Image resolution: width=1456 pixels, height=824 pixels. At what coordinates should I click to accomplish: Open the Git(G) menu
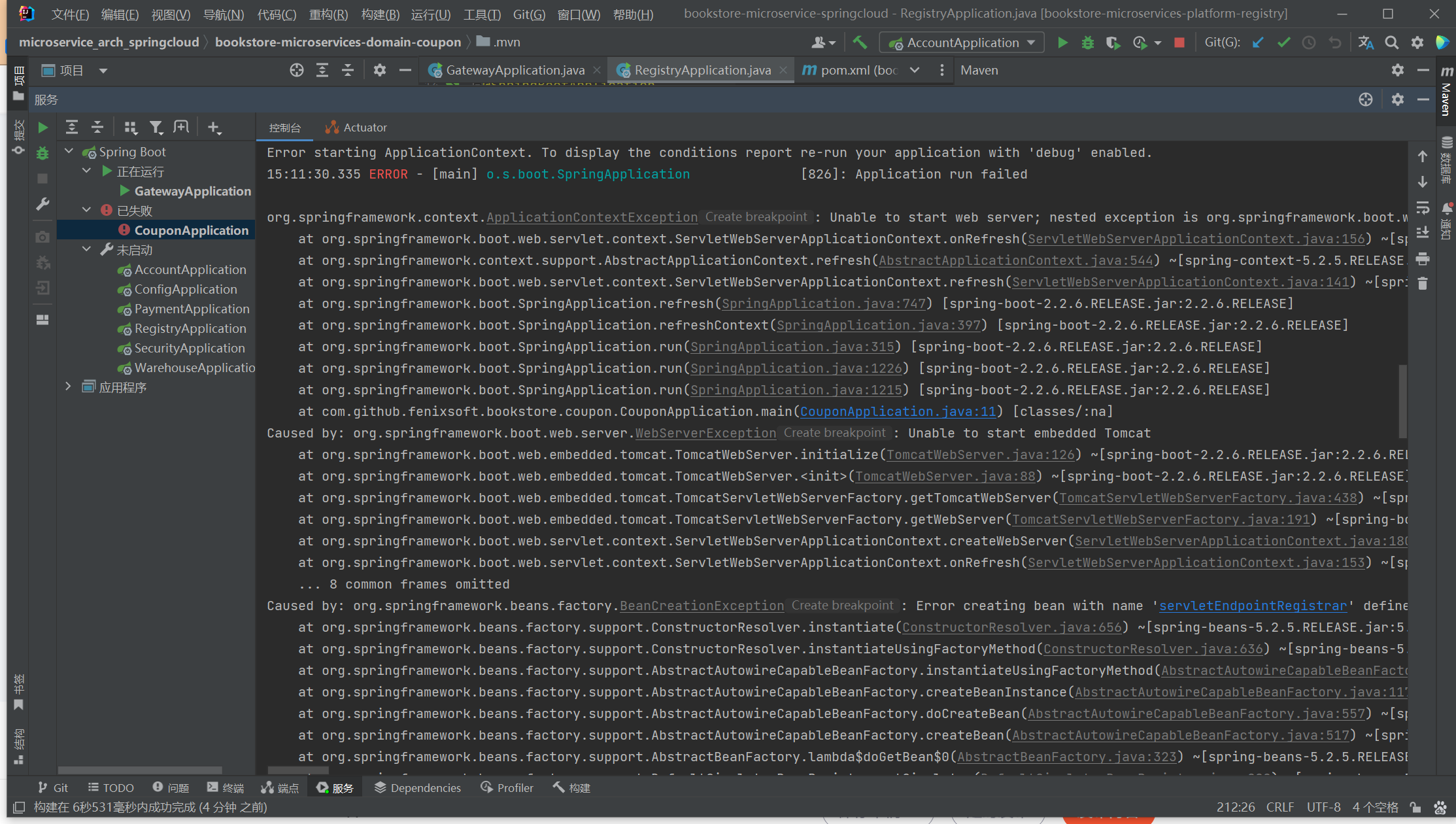pos(528,14)
